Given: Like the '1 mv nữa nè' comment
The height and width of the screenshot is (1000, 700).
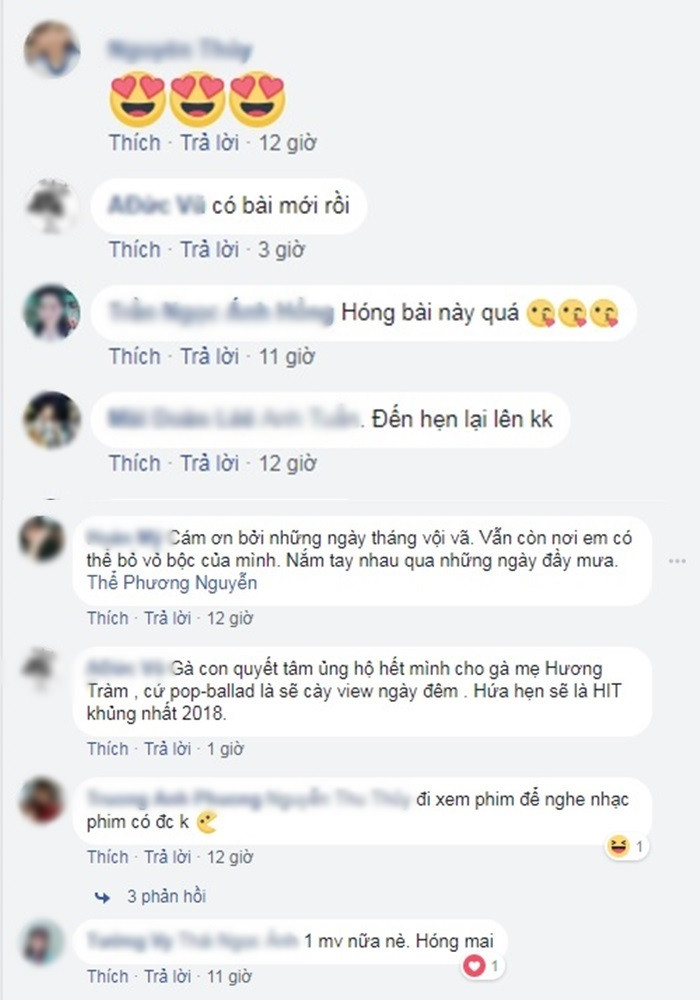Looking at the screenshot, I should [108, 976].
